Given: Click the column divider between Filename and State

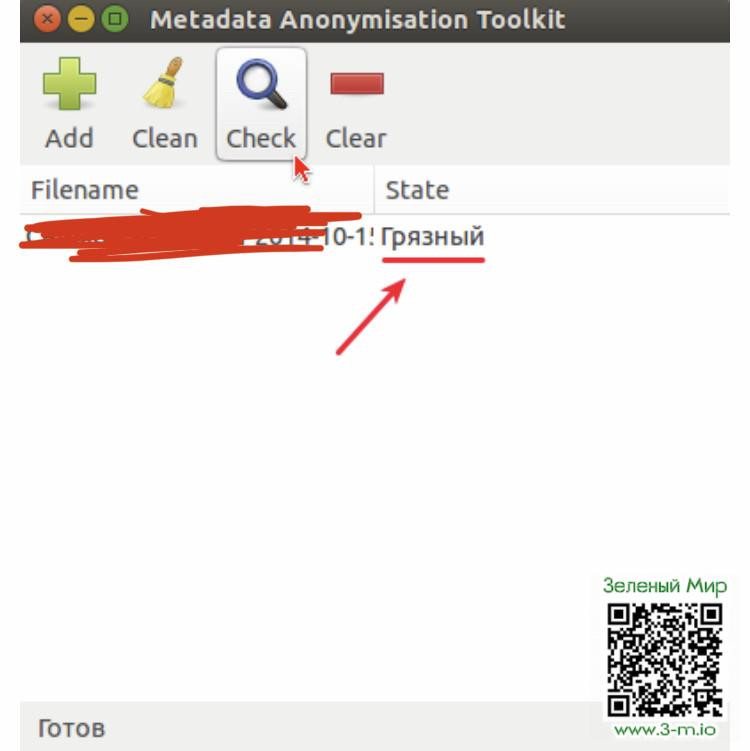Looking at the screenshot, I should pos(374,190).
